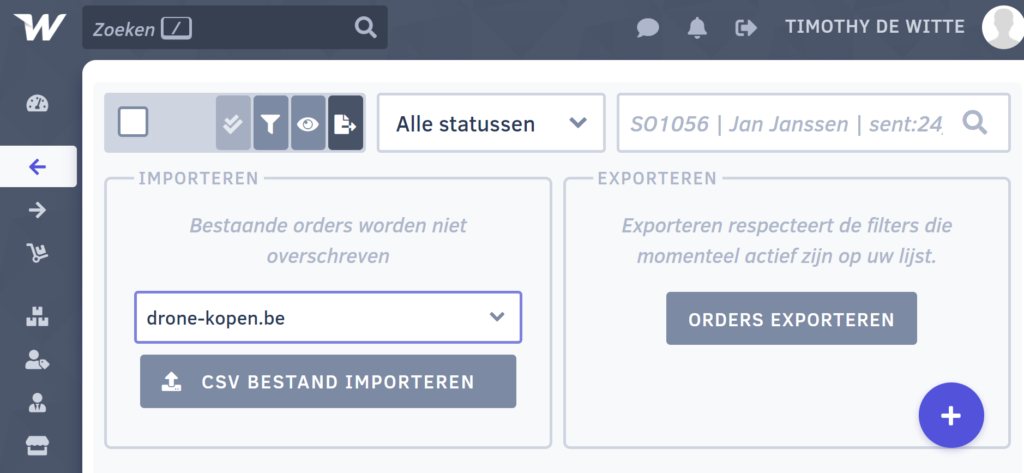This screenshot has height=473, width=1024.
Task: Click the logout arrow icon
Action: pos(746,27)
